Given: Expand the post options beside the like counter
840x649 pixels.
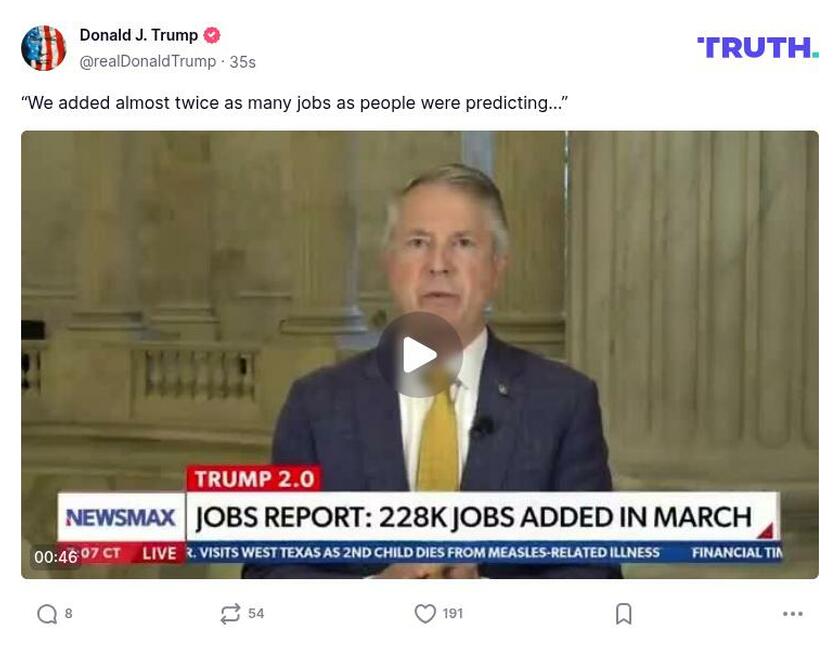Looking at the screenshot, I should (791, 615).
